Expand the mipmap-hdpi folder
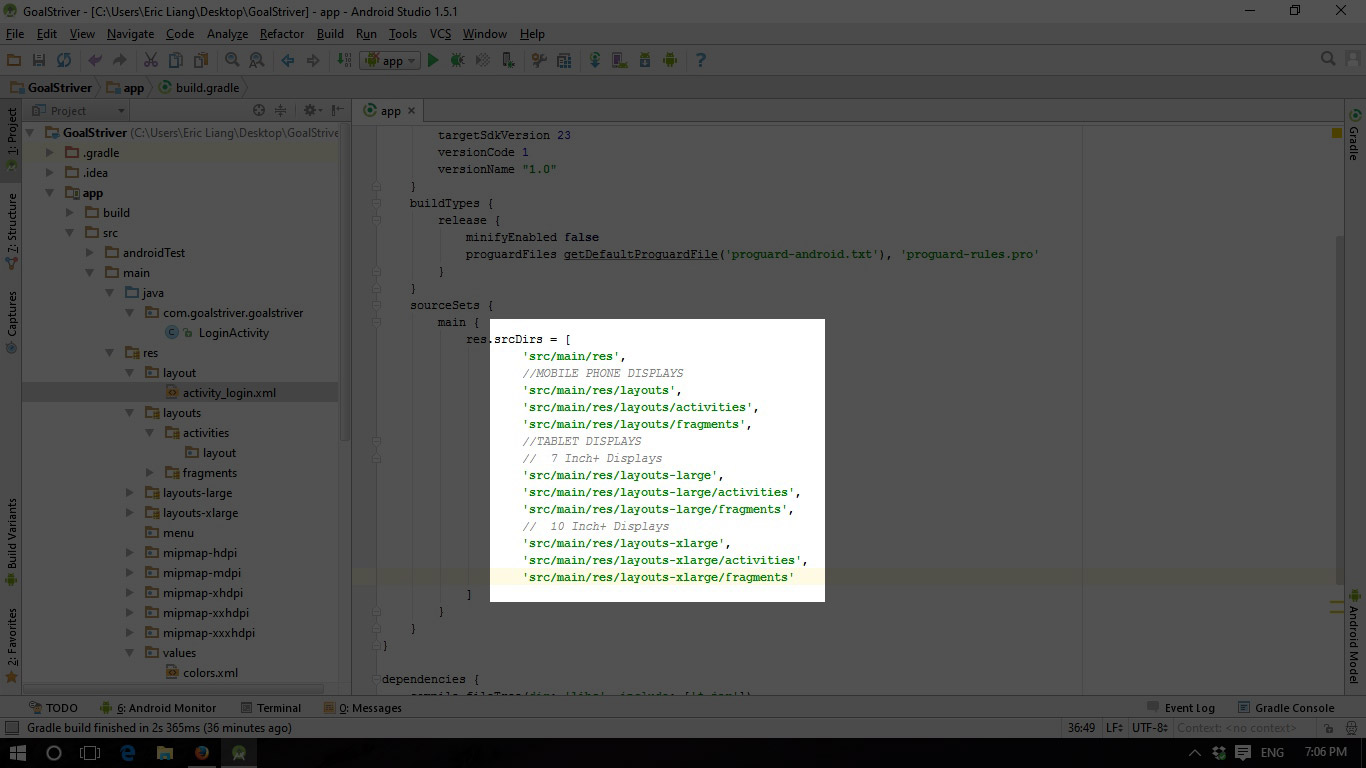This screenshot has width=1366, height=768. pyautogui.click(x=130, y=553)
